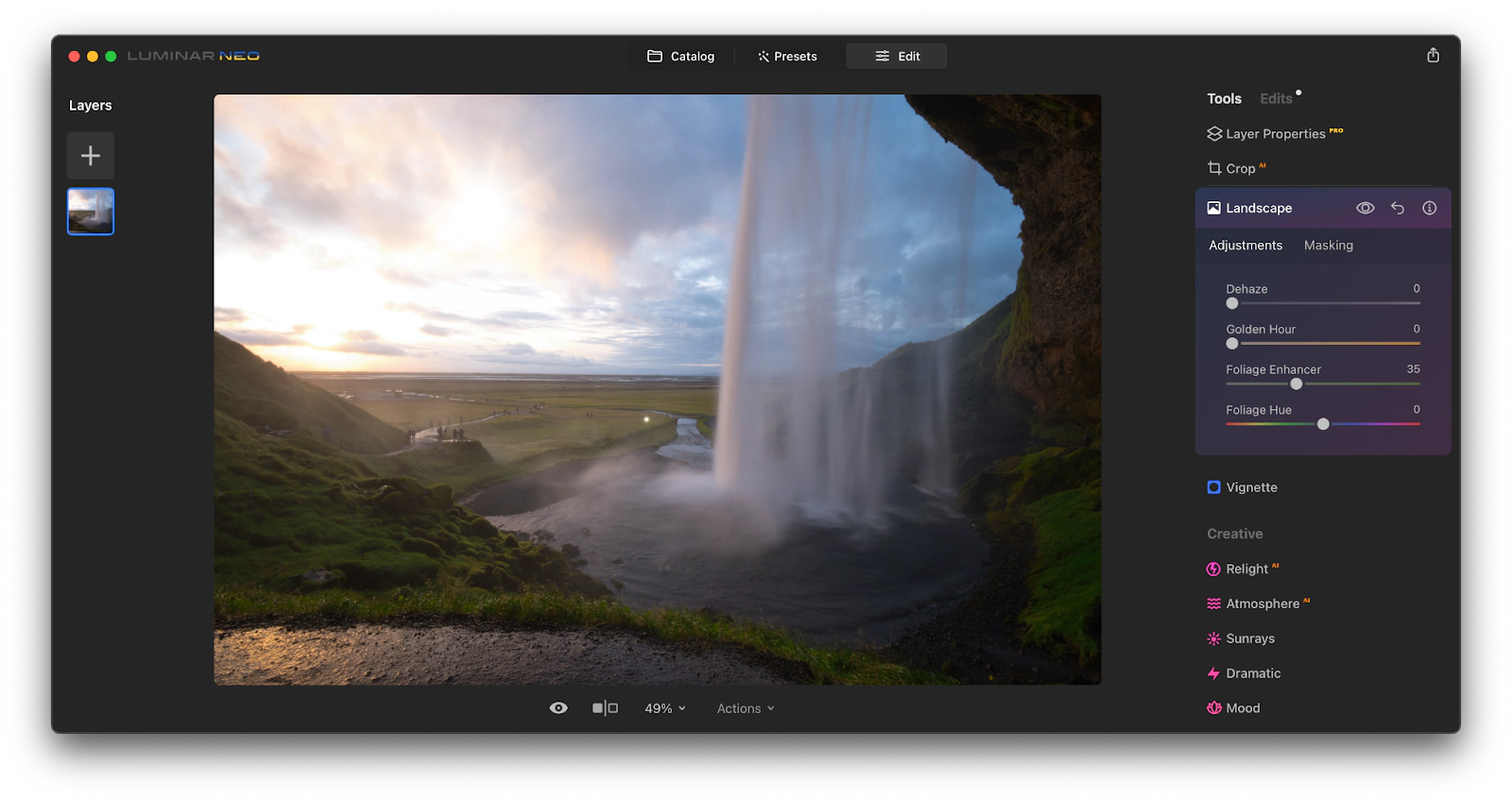Viewport: 1512px width, 801px height.
Task: Open the Actions dropdown menu
Action: click(x=745, y=708)
